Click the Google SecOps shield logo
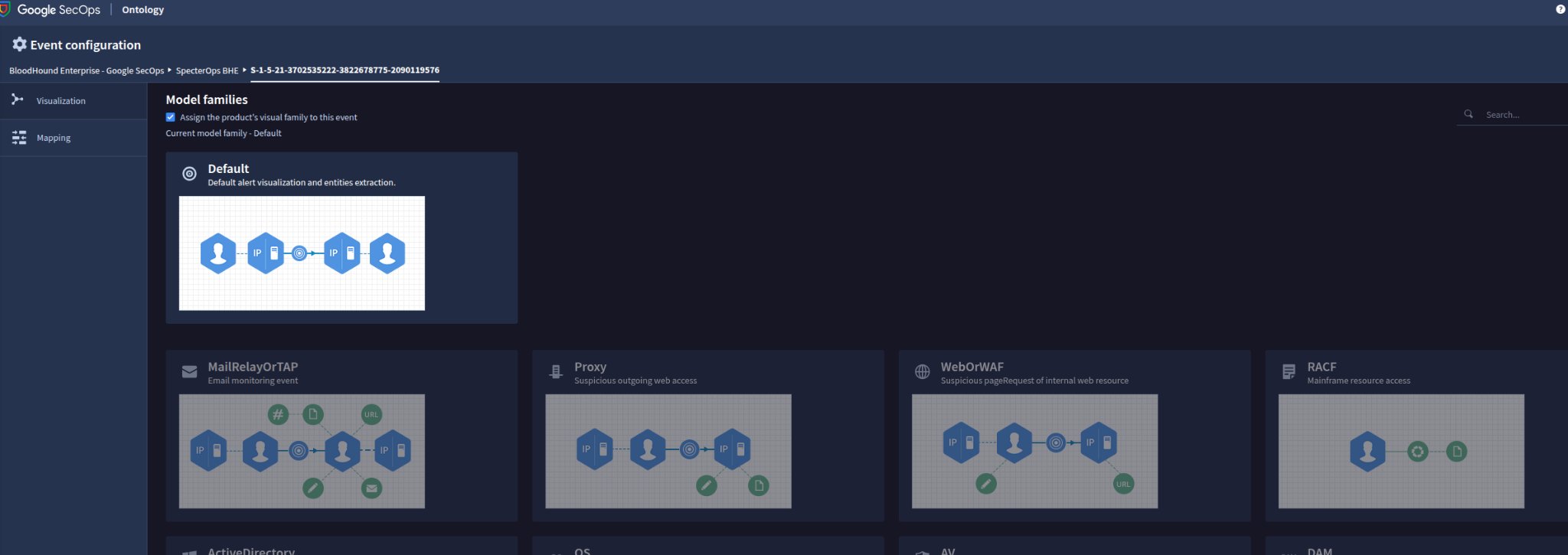 (x=5, y=9)
